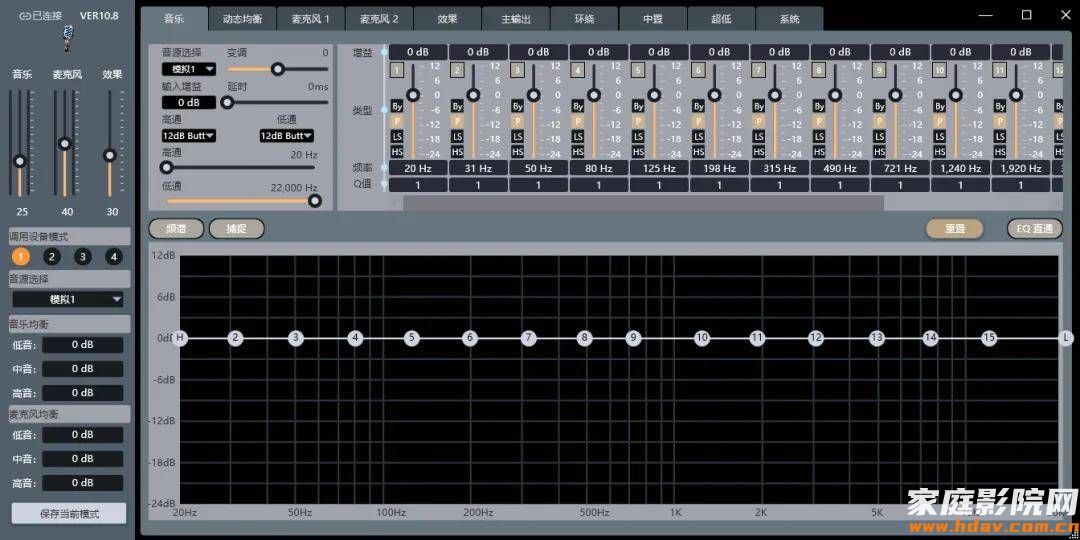Switch to device mode 3
Viewport: 1080px width, 540px height.
83,257
